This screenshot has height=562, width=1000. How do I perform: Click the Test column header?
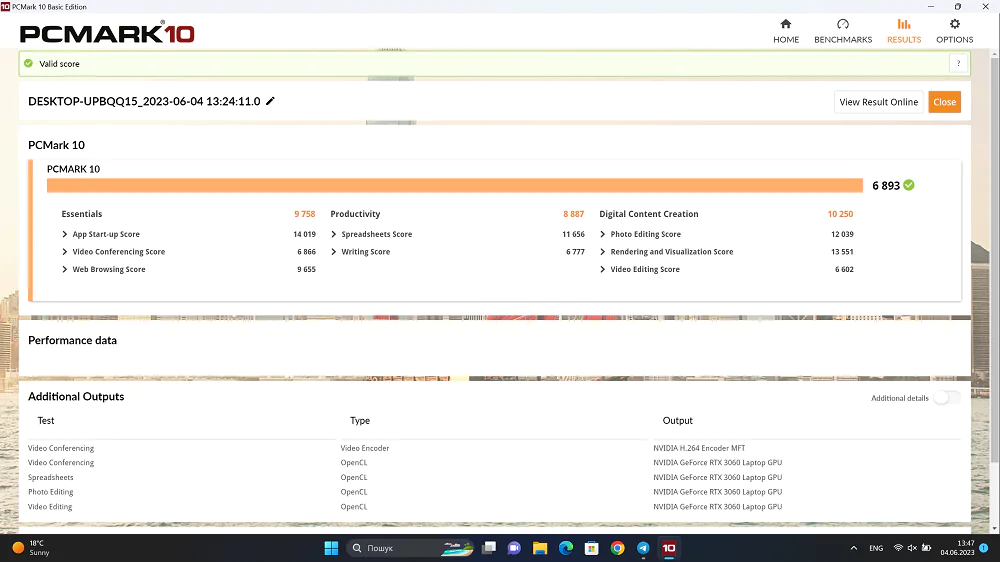pos(46,421)
